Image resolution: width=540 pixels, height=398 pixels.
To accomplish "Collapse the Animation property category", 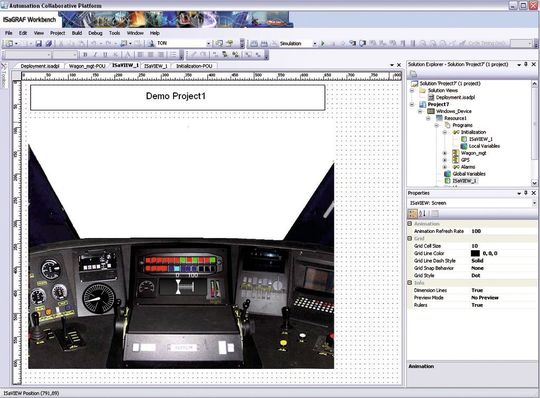I will point(410,223).
